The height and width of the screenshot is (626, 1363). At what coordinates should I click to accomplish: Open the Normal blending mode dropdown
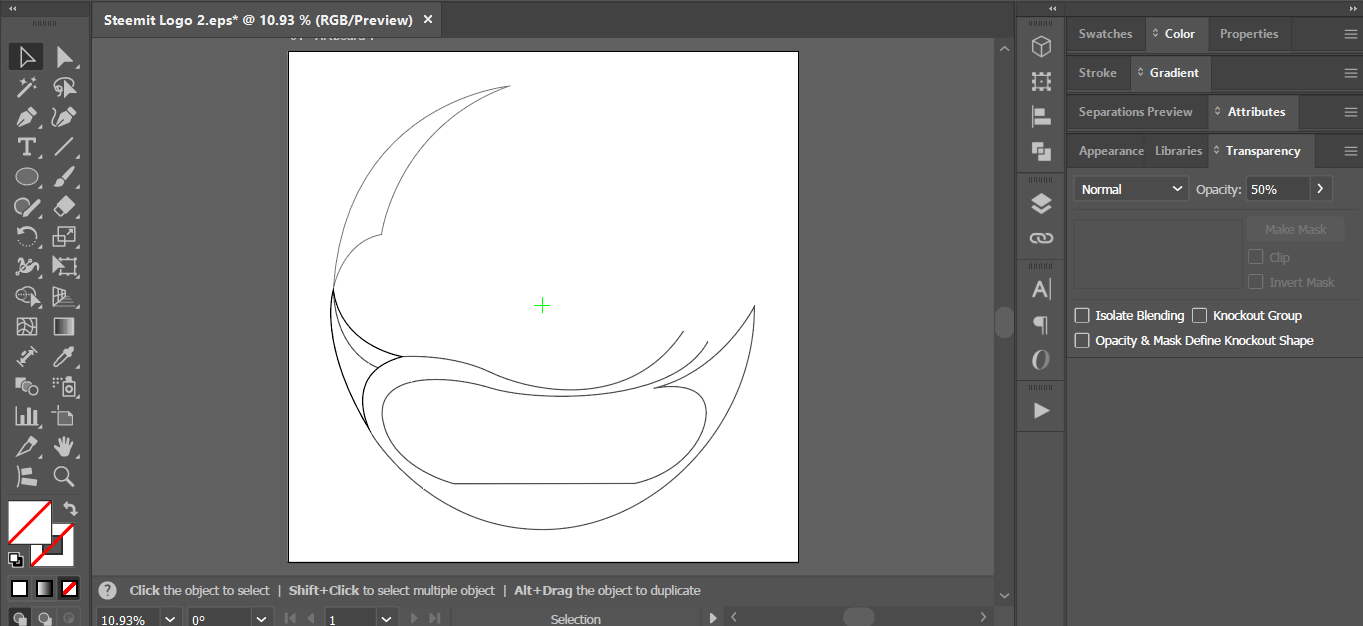click(x=1130, y=189)
